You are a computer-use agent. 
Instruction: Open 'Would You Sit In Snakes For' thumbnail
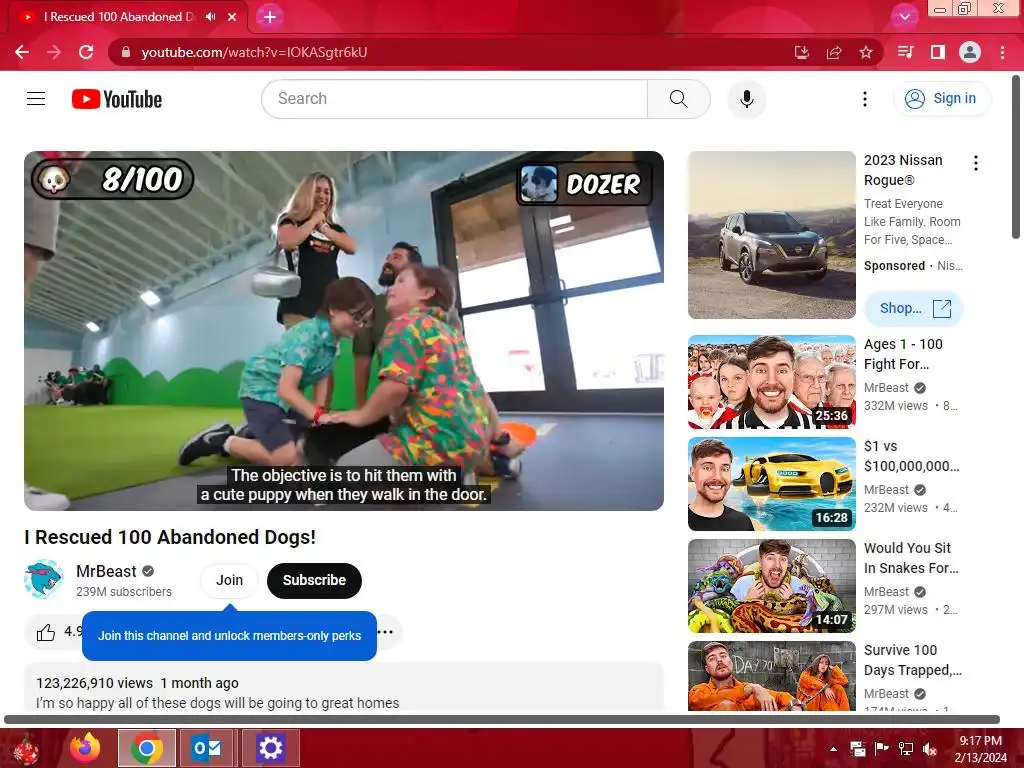click(772, 586)
